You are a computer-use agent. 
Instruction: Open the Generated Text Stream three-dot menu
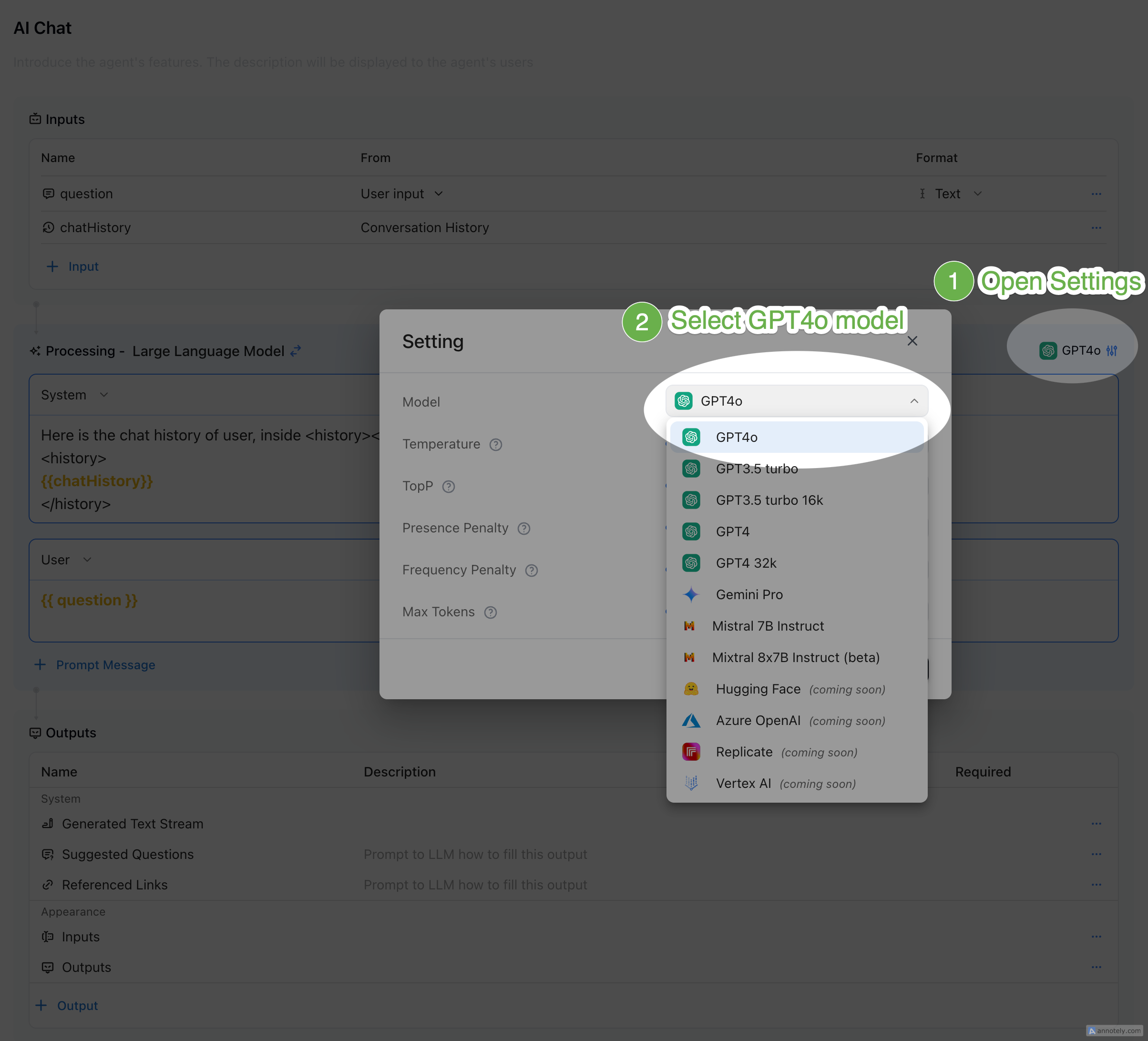(x=1096, y=824)
